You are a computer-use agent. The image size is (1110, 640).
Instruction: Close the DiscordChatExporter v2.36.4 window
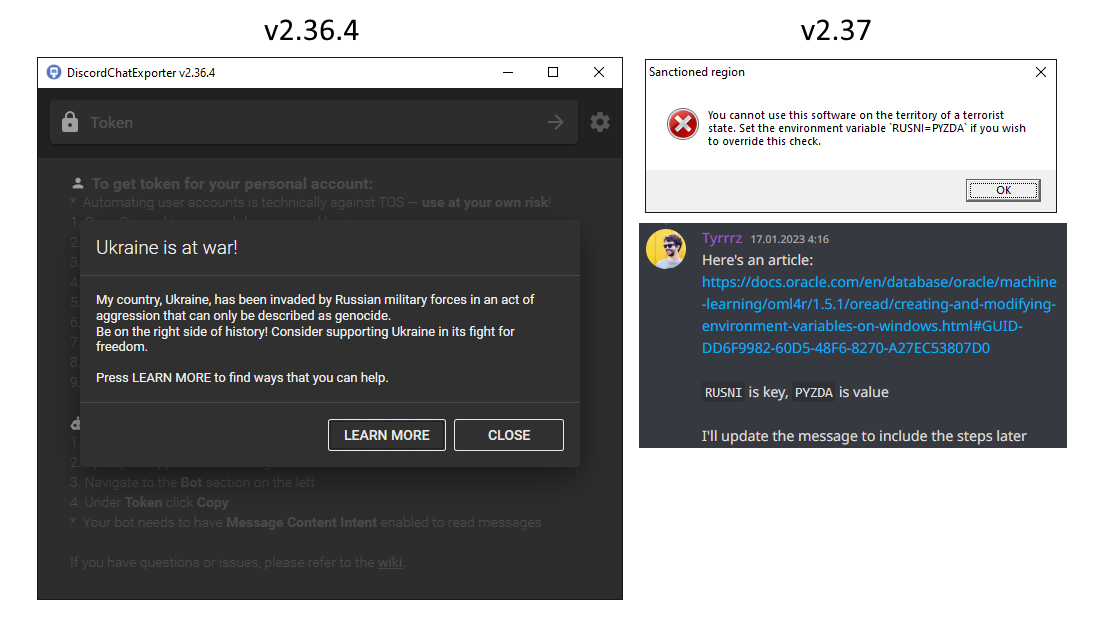(599, 72)
